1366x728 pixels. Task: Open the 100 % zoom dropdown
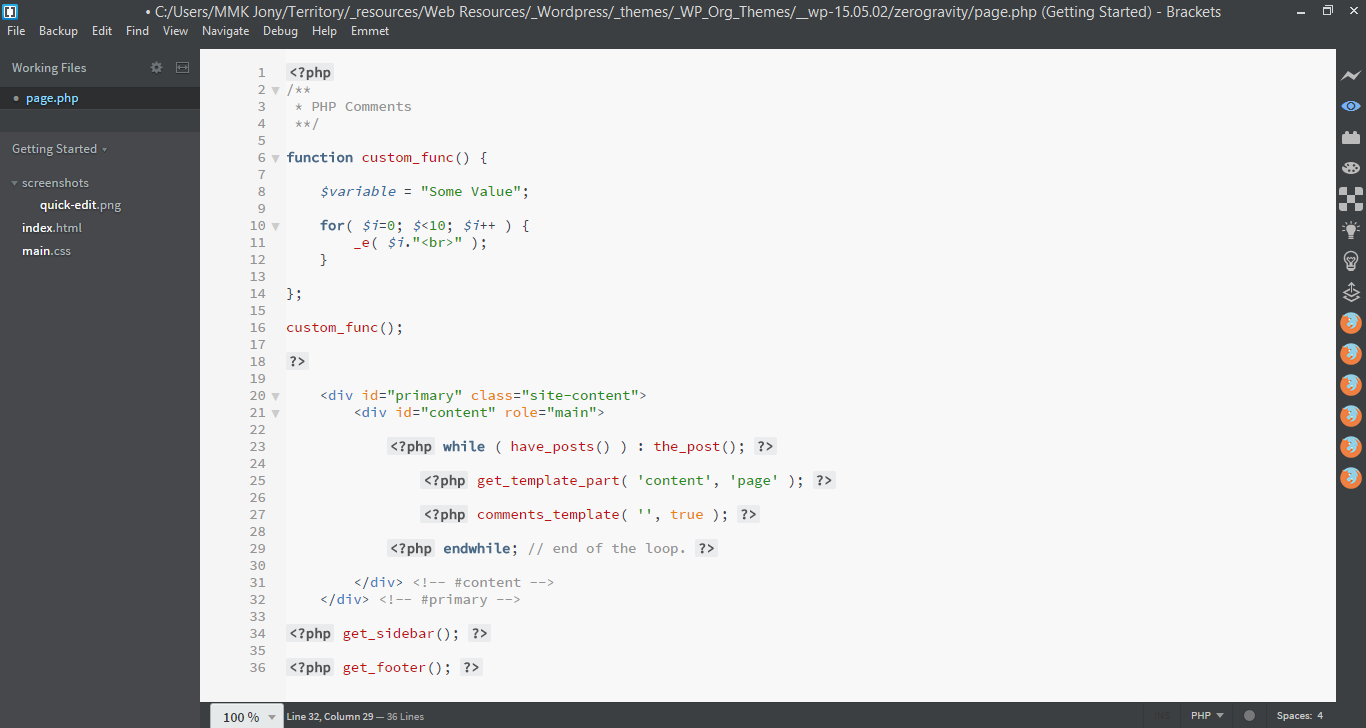tap(248, 716)
